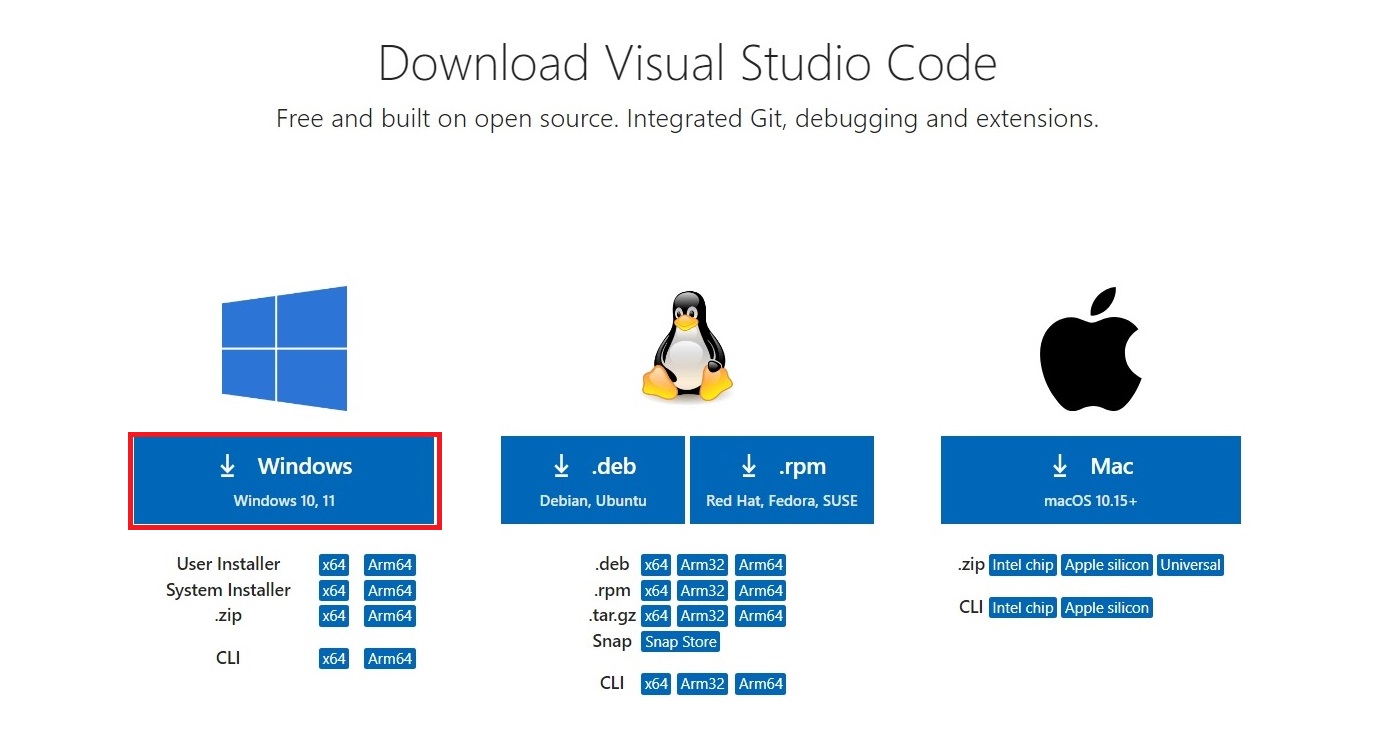Select Arm64 for Linux .tar.gz row
The image size is (1383, 737).
(x=761, y=616)
